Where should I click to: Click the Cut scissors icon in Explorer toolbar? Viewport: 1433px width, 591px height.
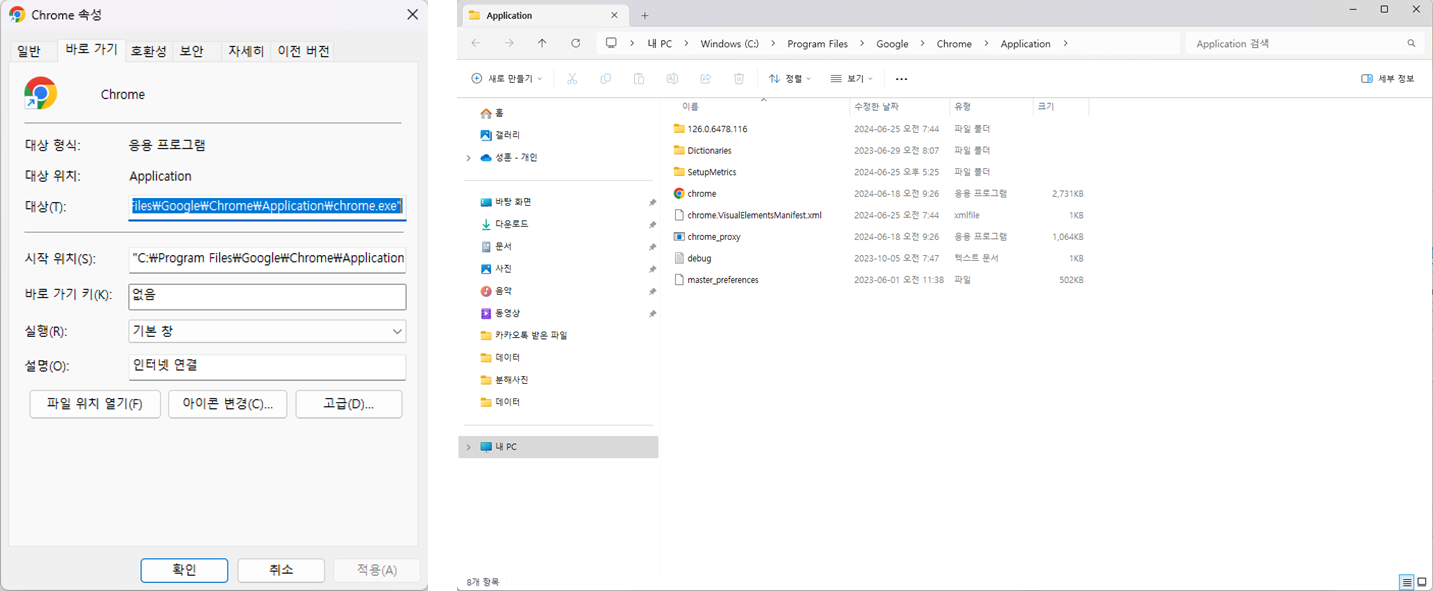pyautogui.click(x=572, y=78)
